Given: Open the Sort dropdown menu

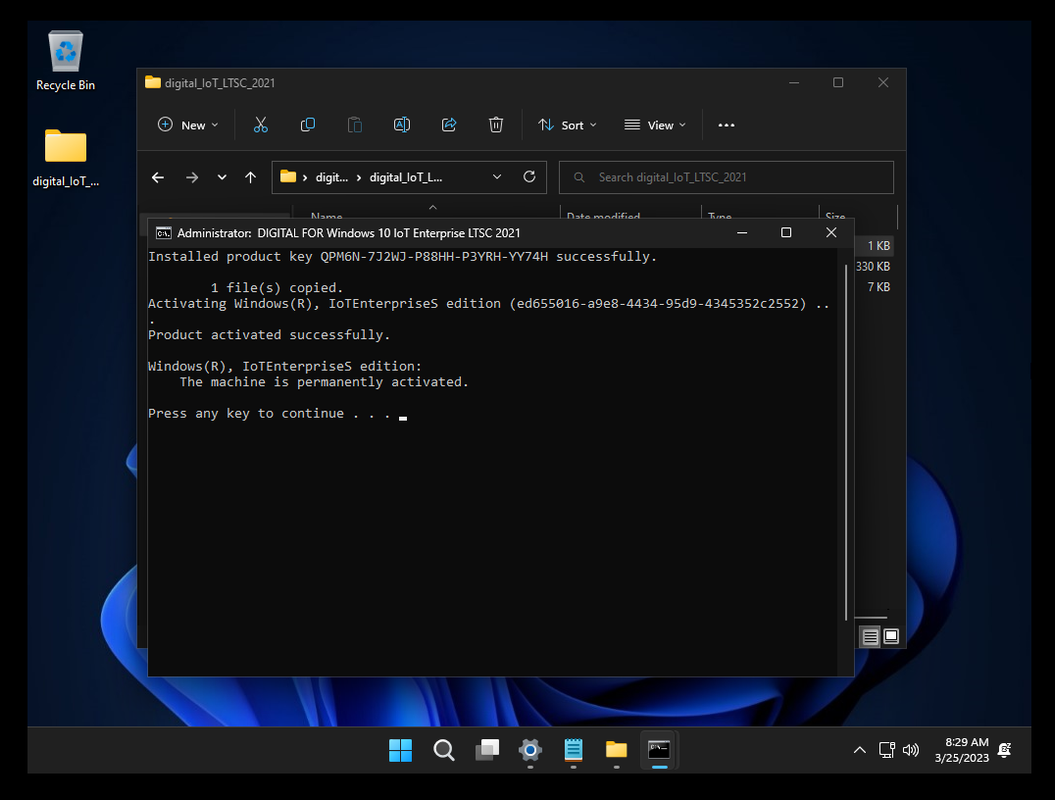Looking at the screenshot, I should click(567, 125).
